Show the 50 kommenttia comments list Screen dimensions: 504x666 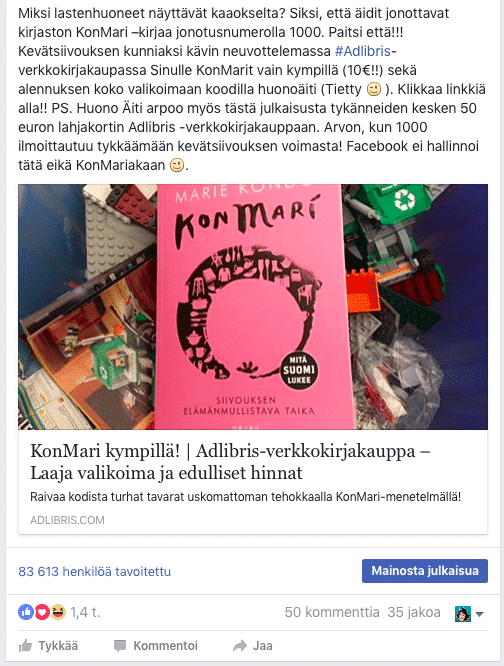[x=332, y=612]
